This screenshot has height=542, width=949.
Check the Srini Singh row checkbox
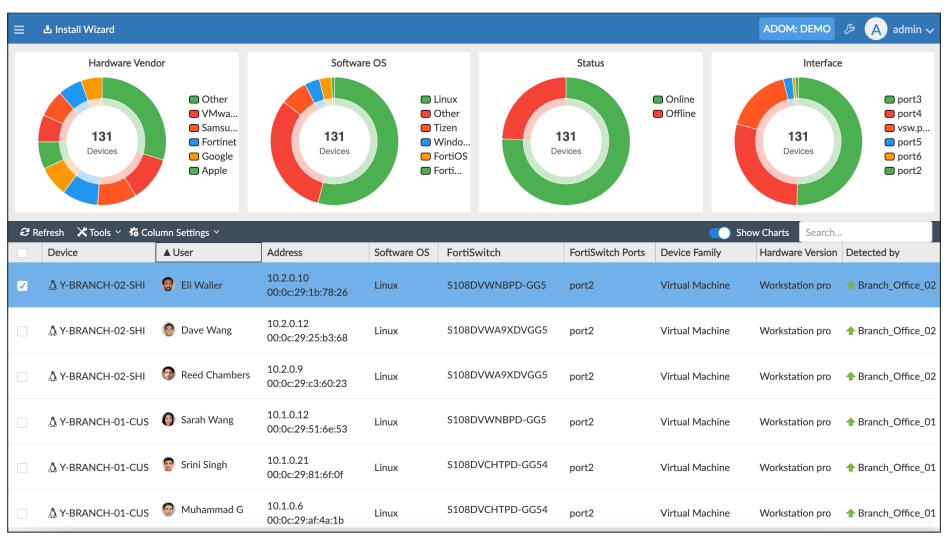point(22,468)
